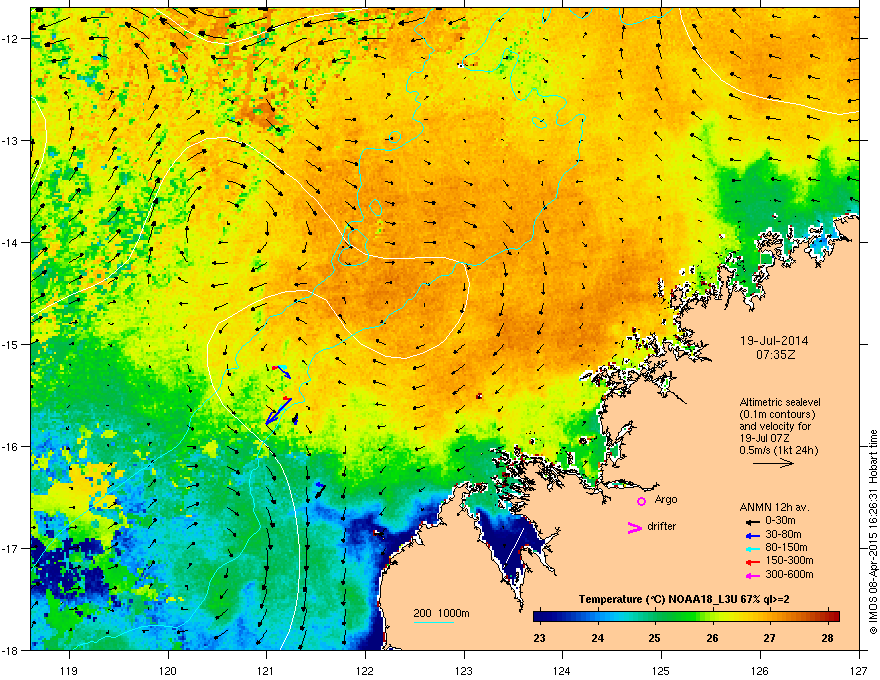Click the Argo legend label
The width and height of the screenshot is (880, 680).
click(666, 499)
